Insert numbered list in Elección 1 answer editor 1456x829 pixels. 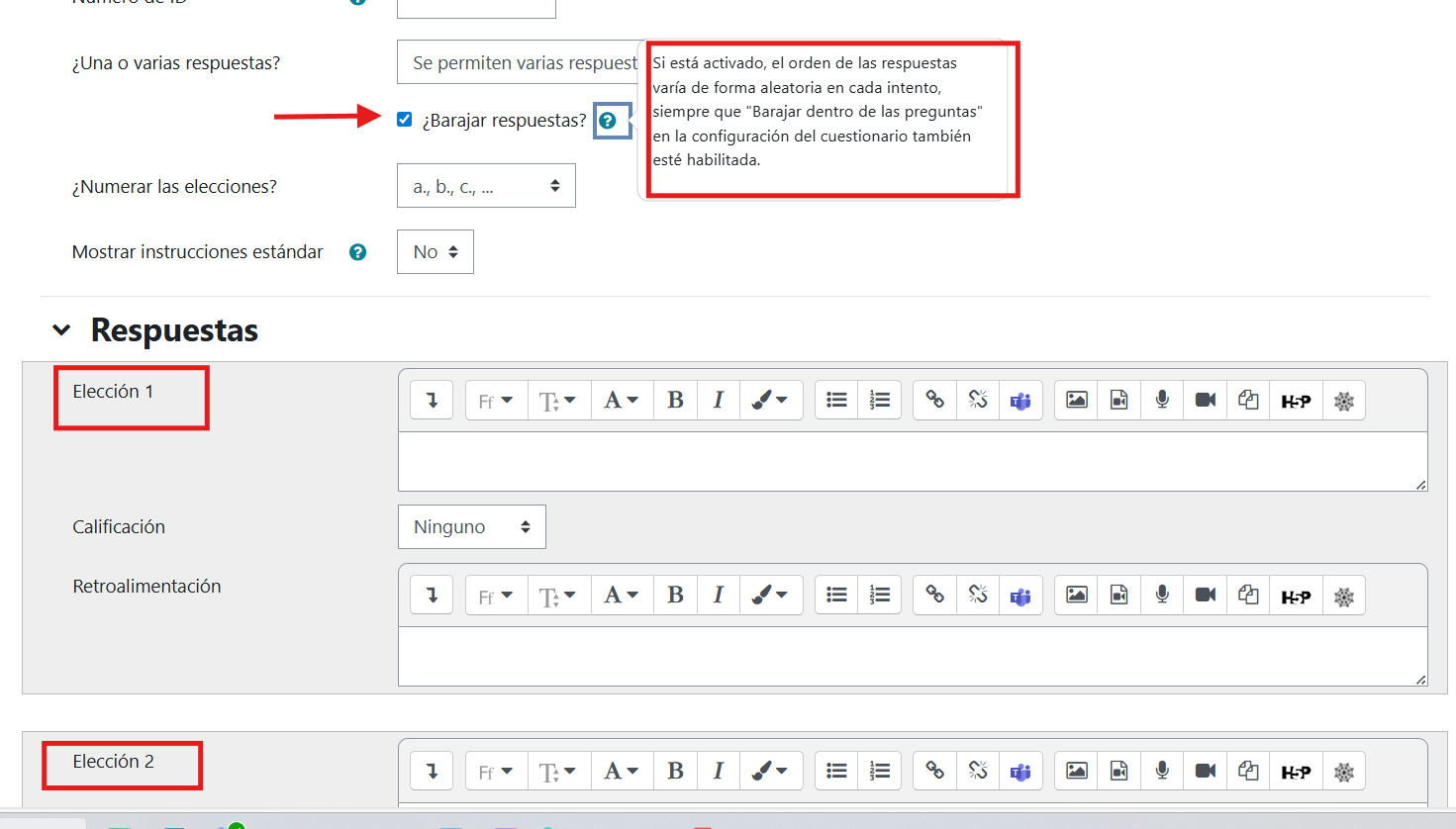click(x=880, y=400)
